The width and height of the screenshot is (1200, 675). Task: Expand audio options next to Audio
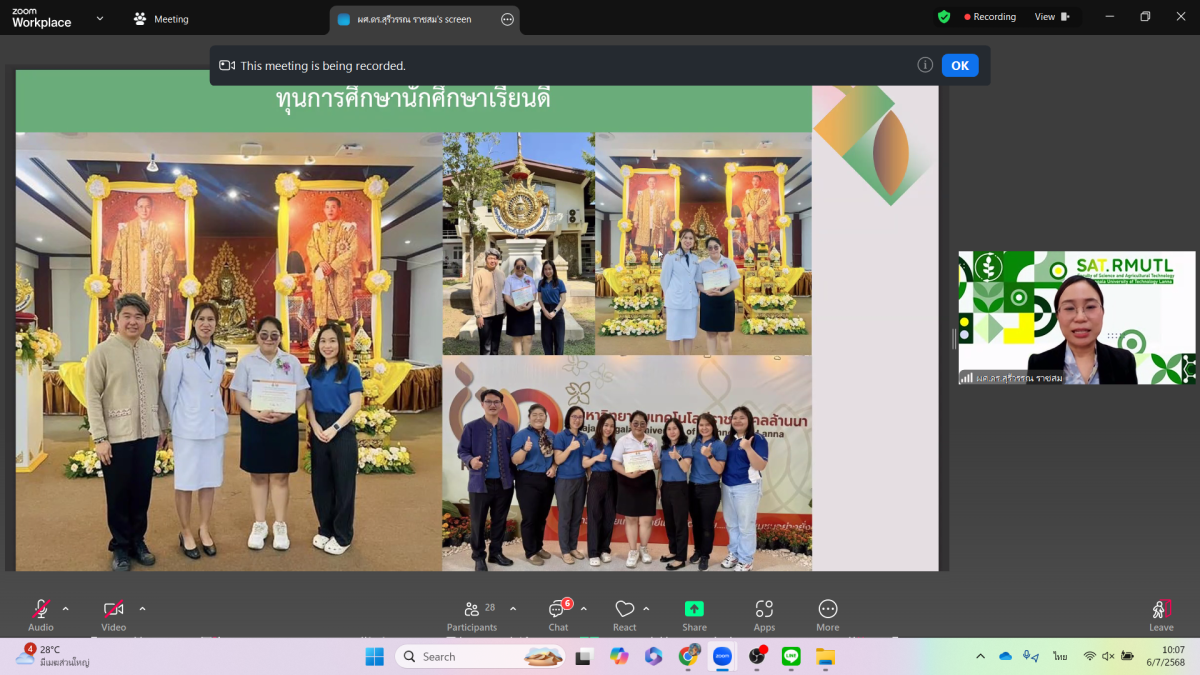click(x=66, y=608)
